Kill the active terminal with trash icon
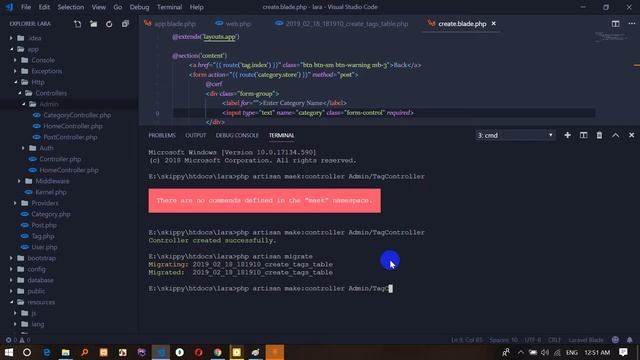Viewport: 640px width, 360px height. click(x=599, y=135)
